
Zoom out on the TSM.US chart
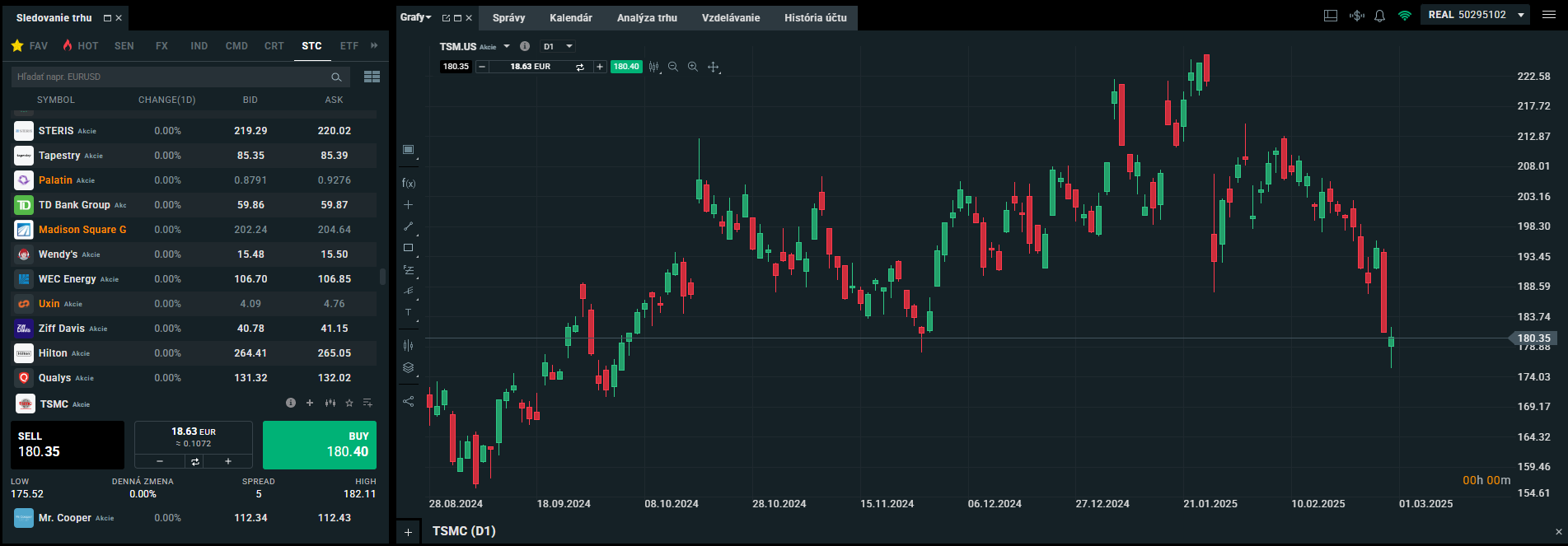click(673, 67)
